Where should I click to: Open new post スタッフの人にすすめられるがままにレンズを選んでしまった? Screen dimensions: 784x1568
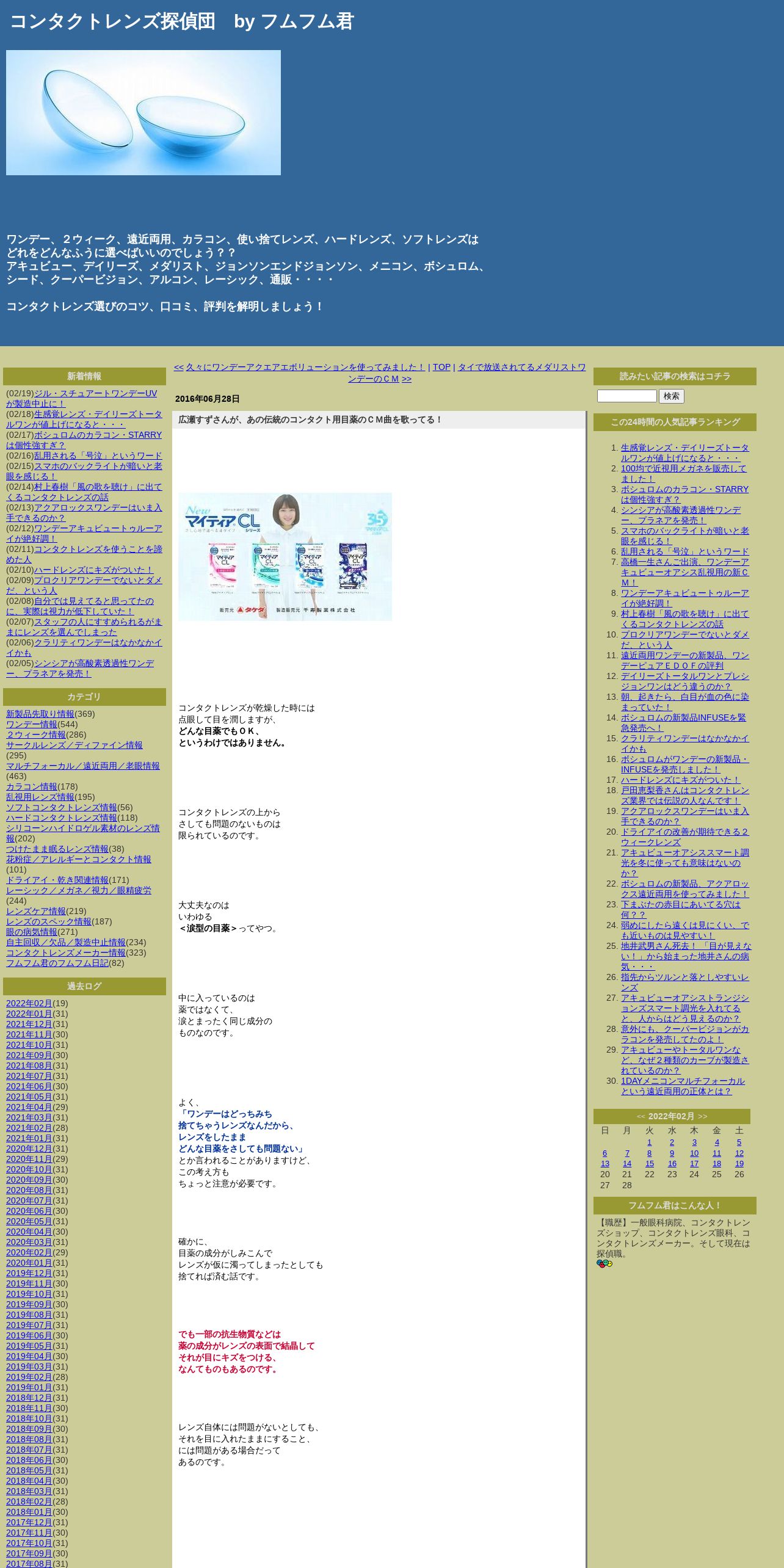[84, 626]
